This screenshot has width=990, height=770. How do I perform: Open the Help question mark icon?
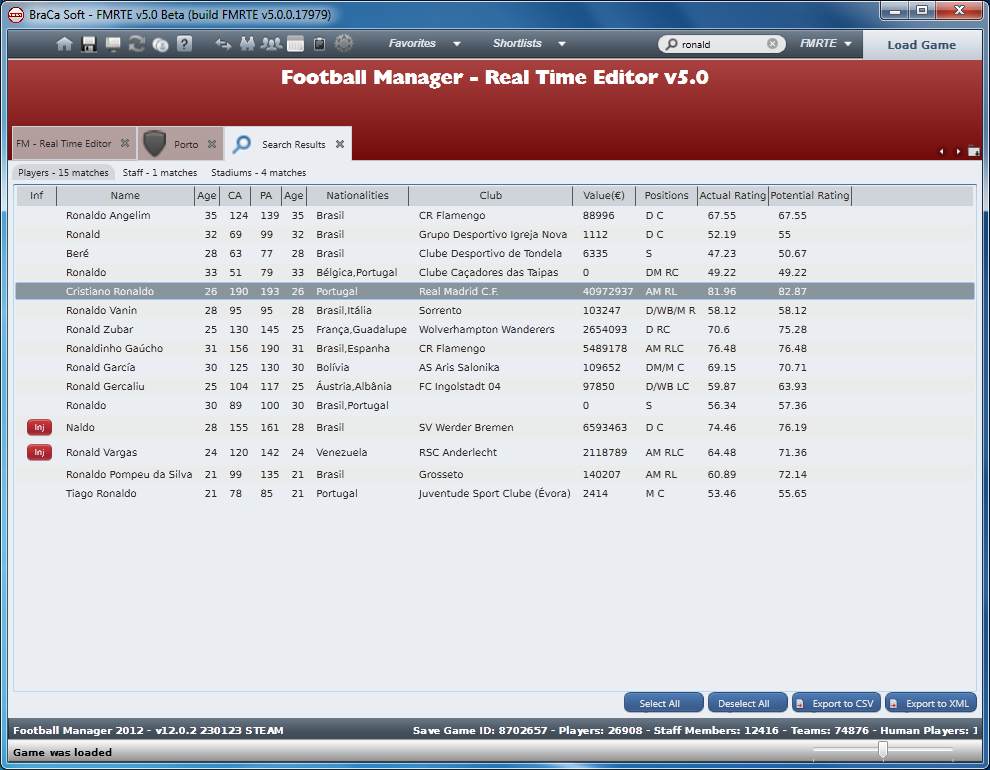pyautogui.click(x=184, y=44)
